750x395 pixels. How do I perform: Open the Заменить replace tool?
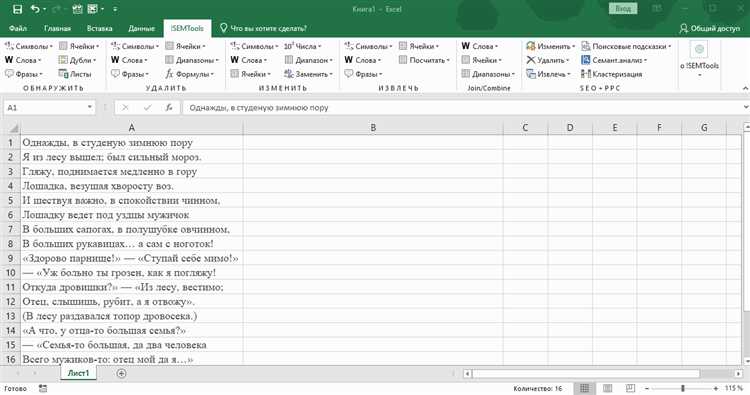(x=309, y=74)
